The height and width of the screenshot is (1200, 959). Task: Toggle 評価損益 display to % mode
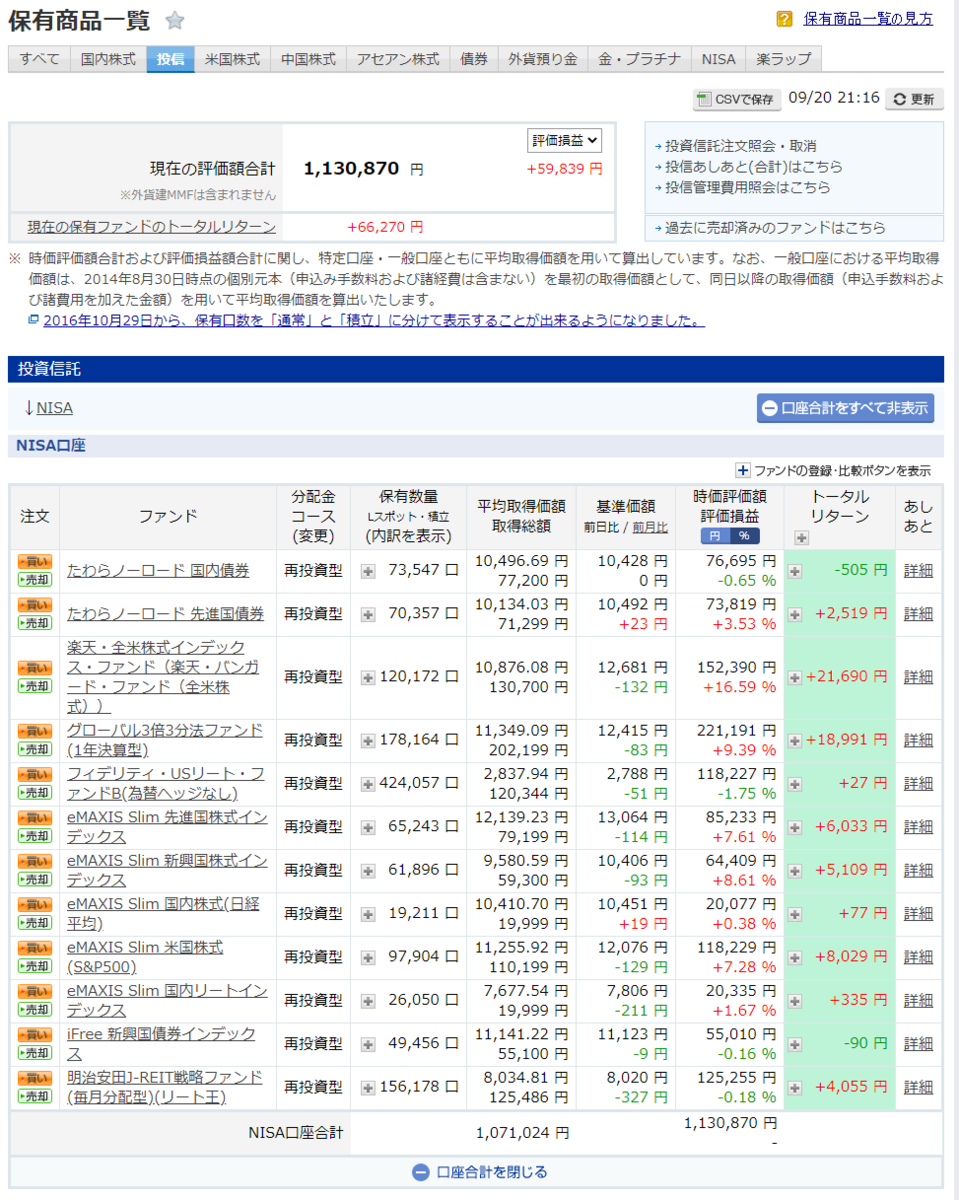coord(743,536)
